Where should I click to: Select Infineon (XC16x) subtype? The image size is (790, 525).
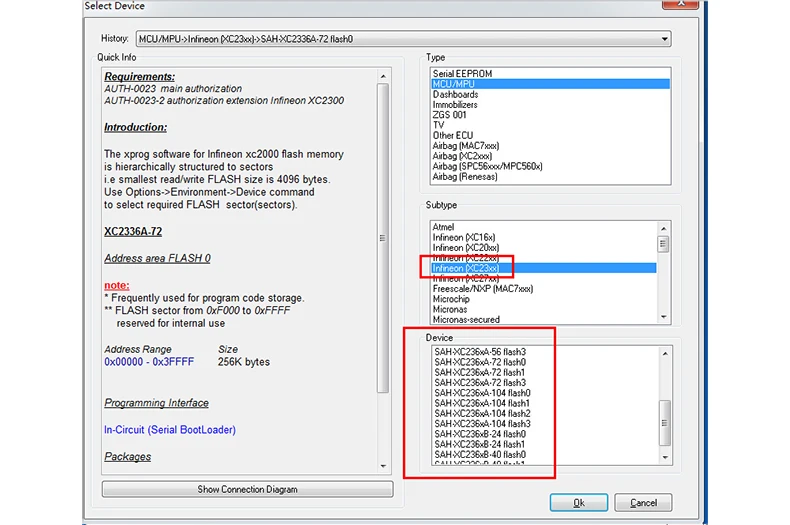point(544,237)
